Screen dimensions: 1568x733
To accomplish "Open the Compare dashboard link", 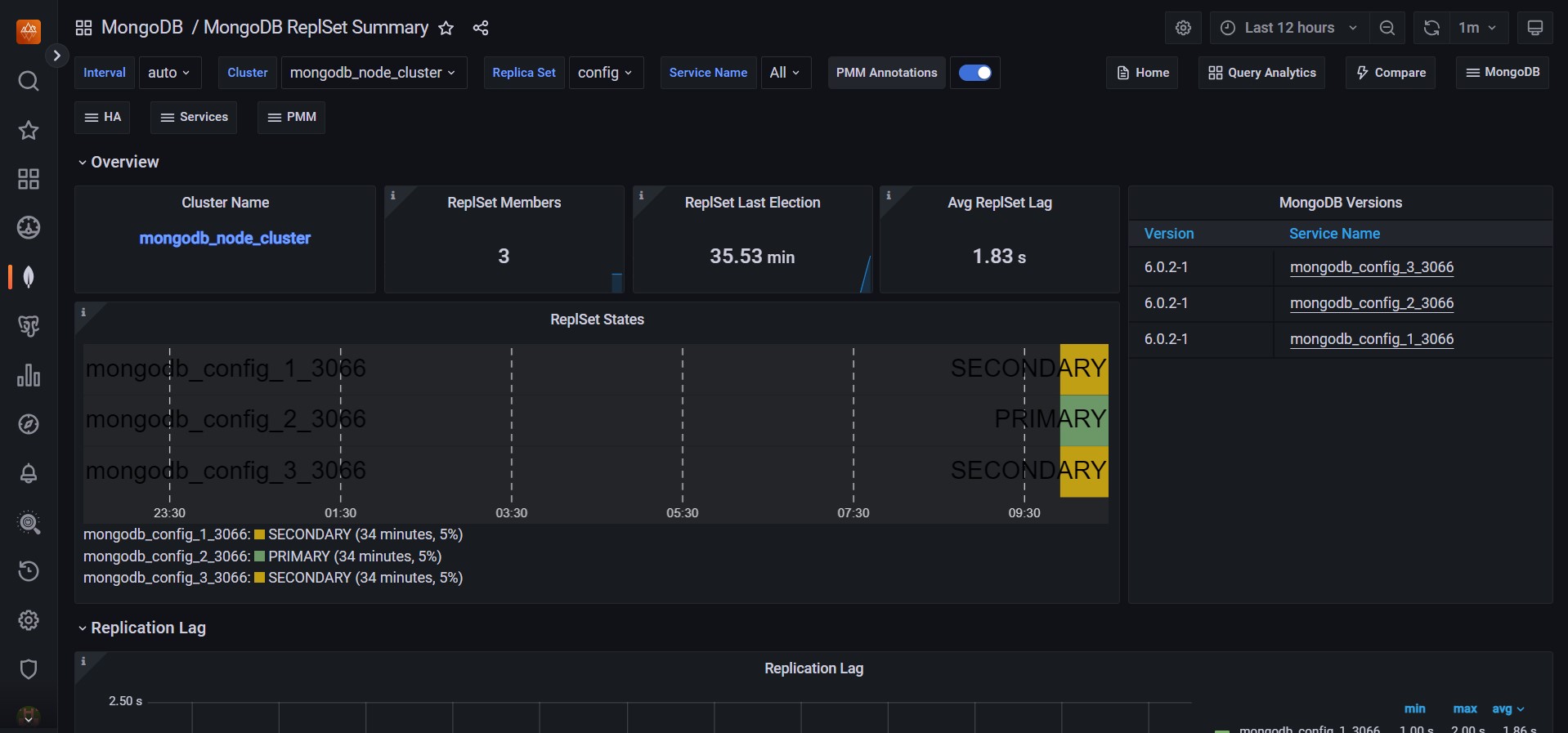I will 1391,73.
